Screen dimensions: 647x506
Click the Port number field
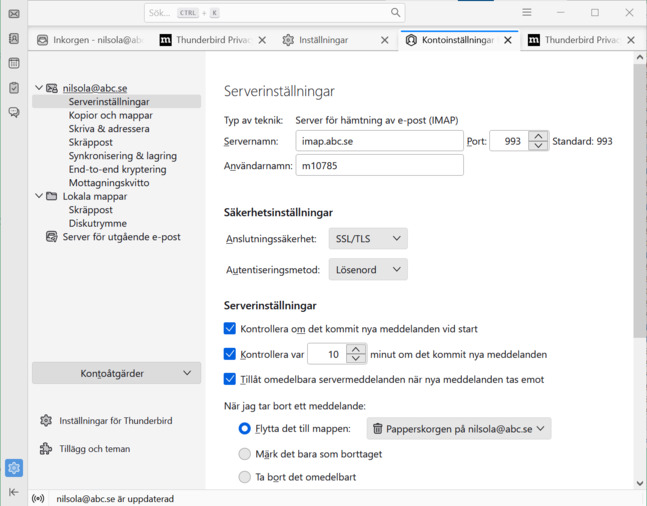510,141
